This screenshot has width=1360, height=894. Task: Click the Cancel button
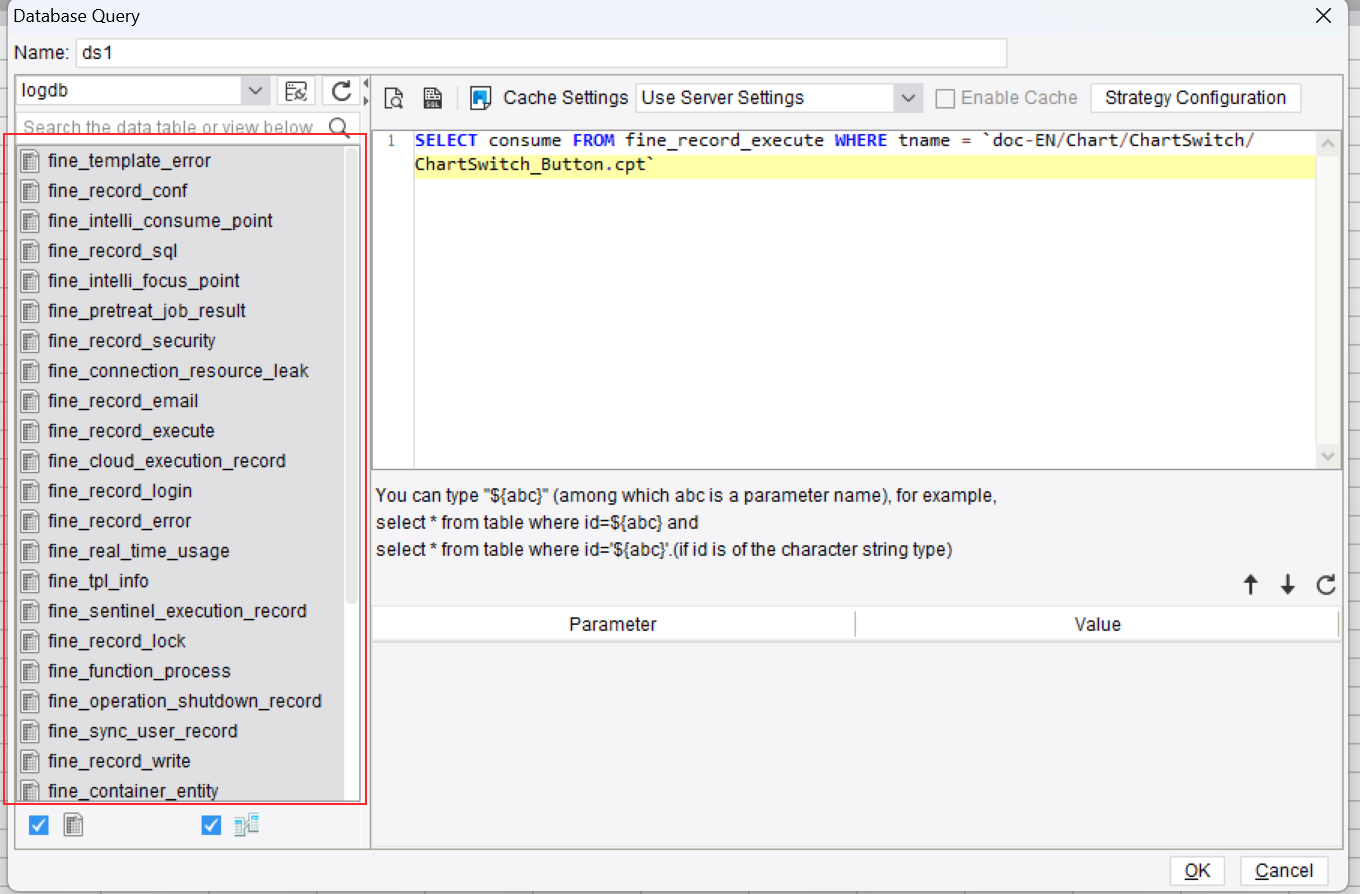[x=1284, y=871]
